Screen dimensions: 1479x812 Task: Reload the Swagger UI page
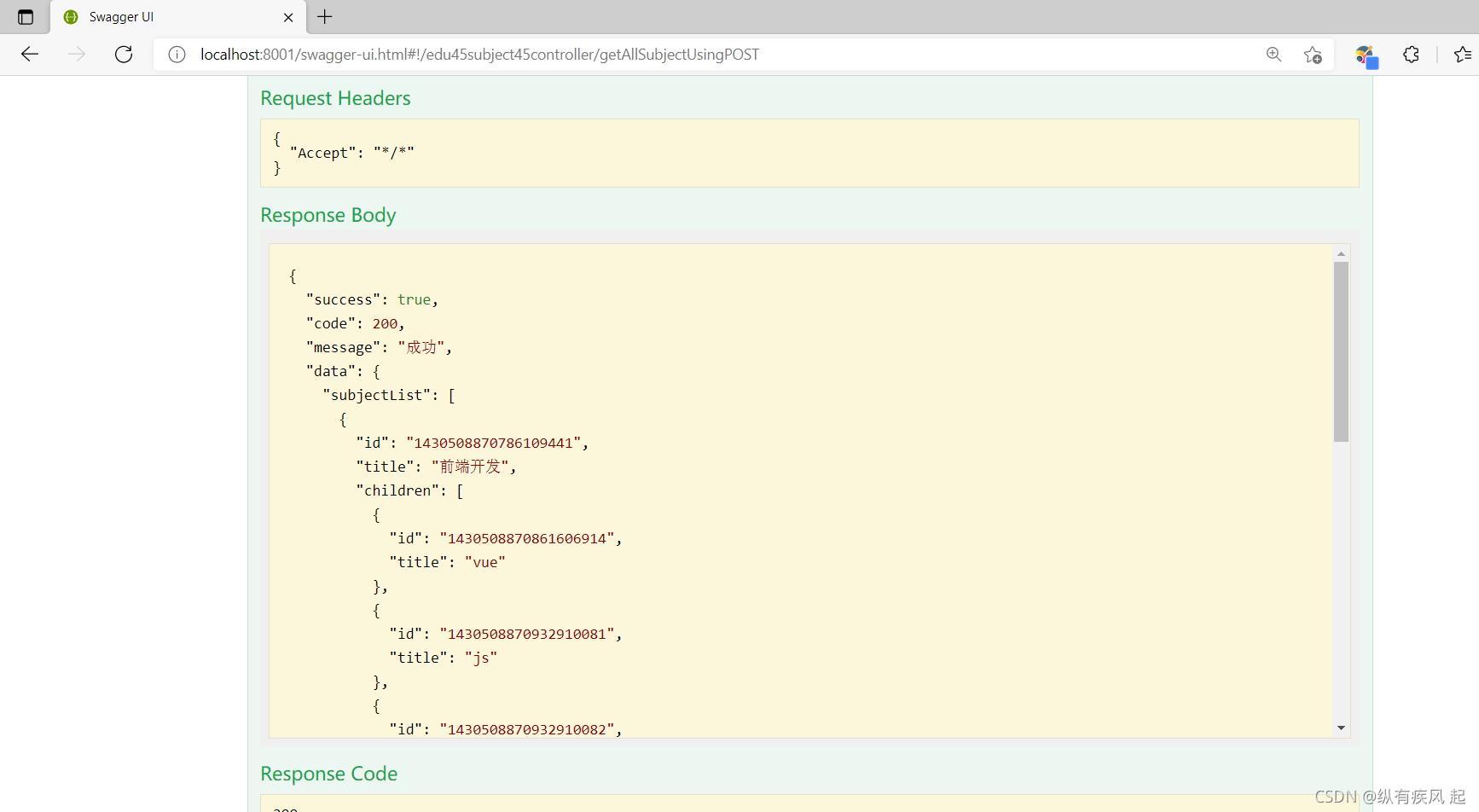click(124, 55)
